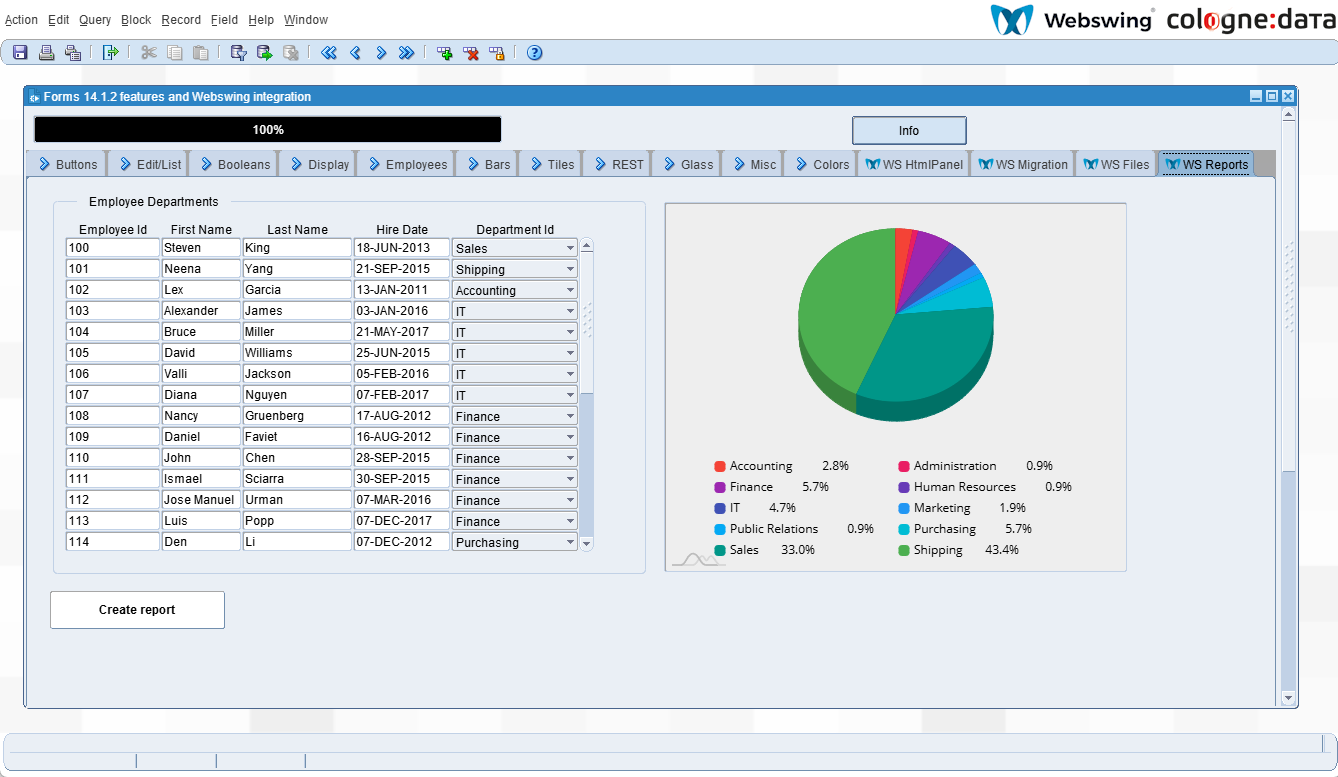The width and height of the screenshot is (1338, 777).
Task: Open Department dropdown for Steven King
Action: coord(570,248)
